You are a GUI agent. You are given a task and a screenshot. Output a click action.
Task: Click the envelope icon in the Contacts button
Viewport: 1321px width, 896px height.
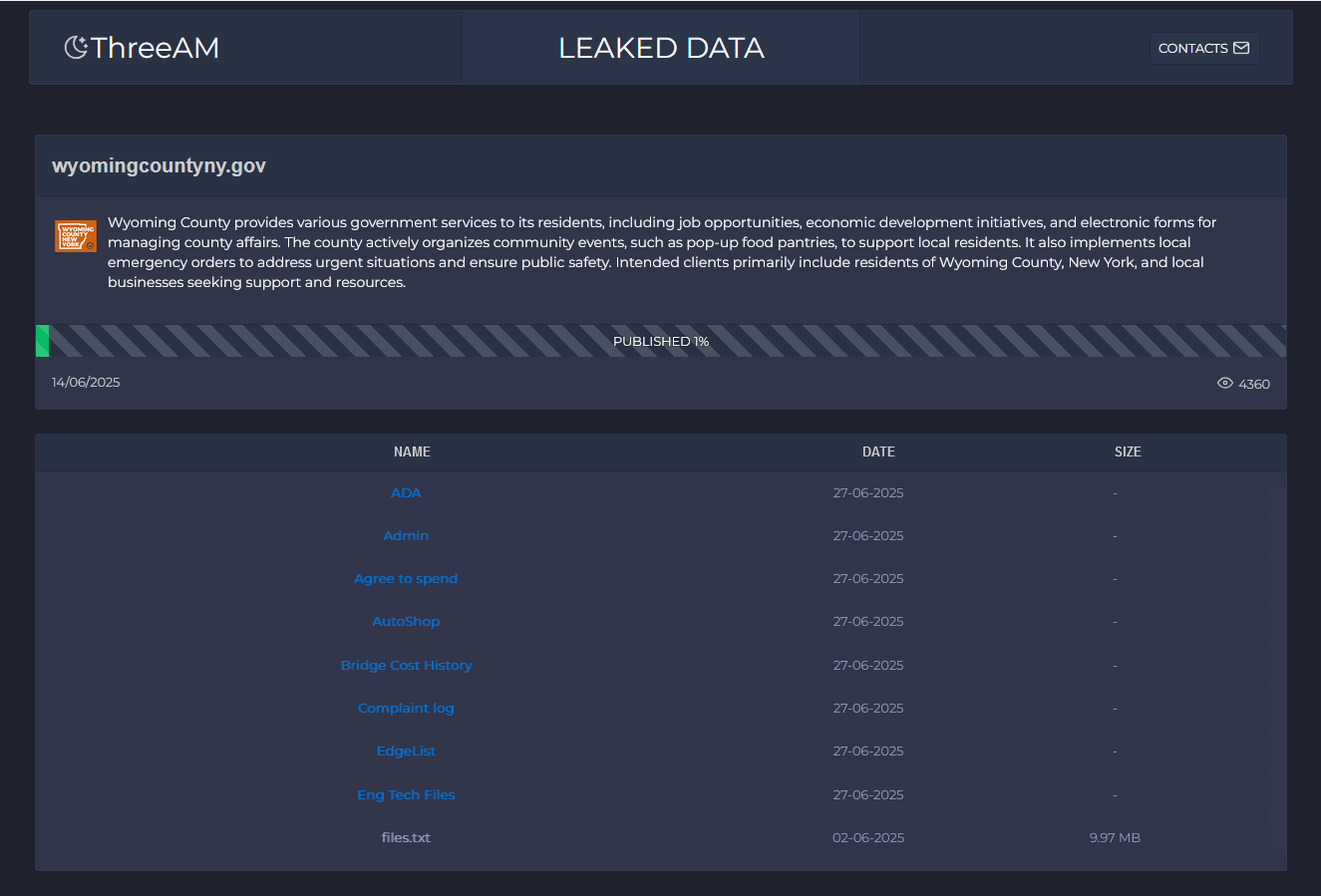click(1241, 48)
